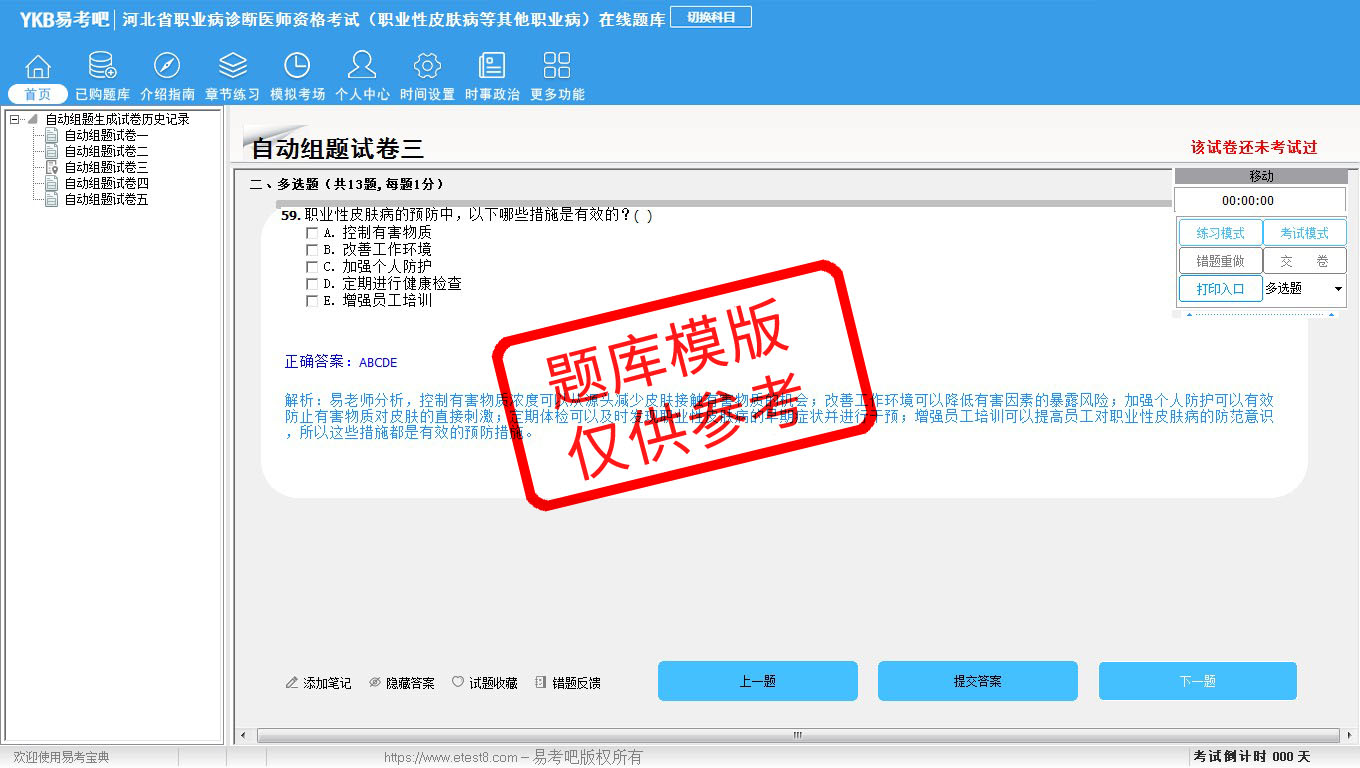The width and height of the screenshot is (1360, 768).
Task: Click the eye icon for 隐藏答案
Action: 375,683
